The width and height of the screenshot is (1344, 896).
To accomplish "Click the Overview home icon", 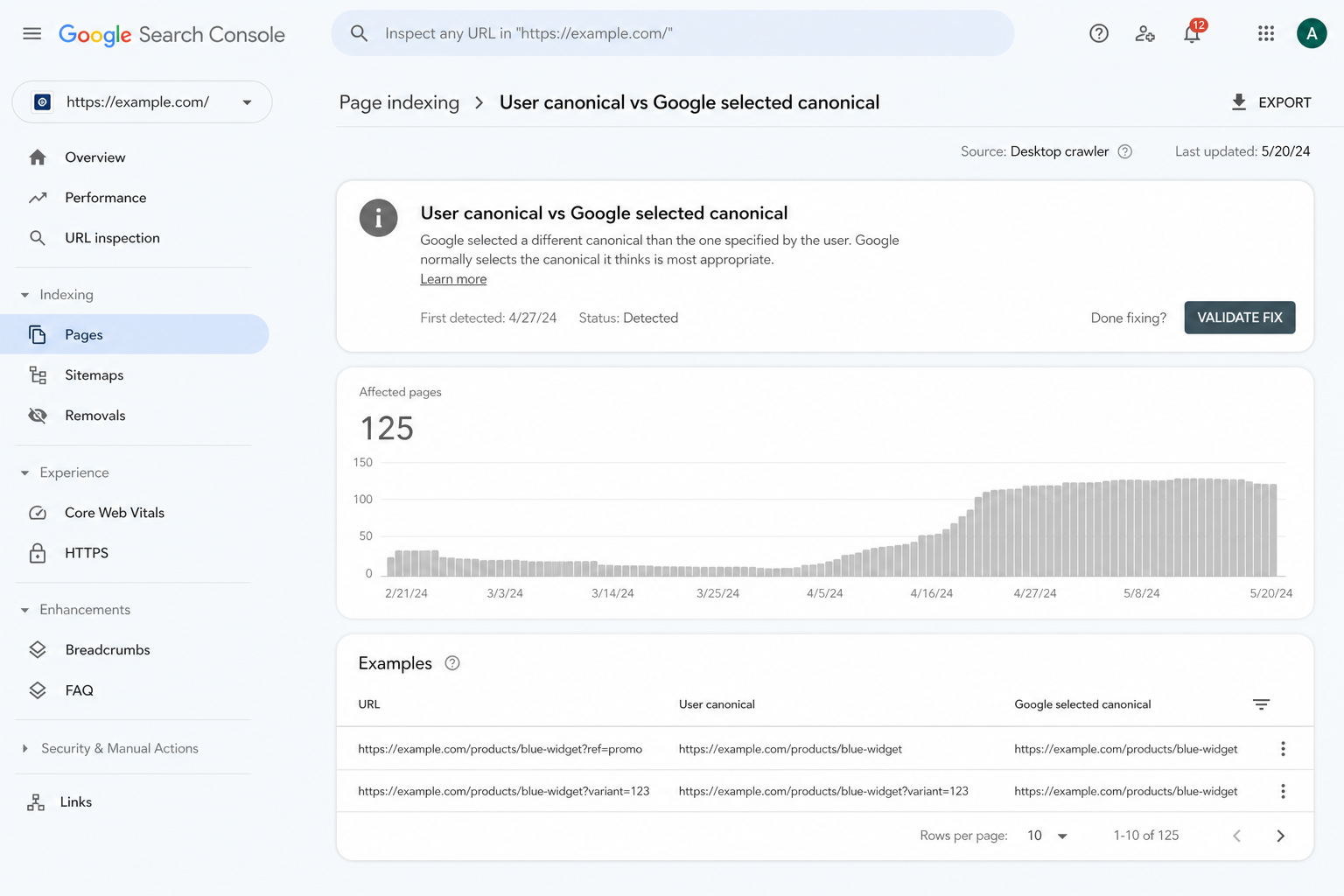I will tap(38, 157).
